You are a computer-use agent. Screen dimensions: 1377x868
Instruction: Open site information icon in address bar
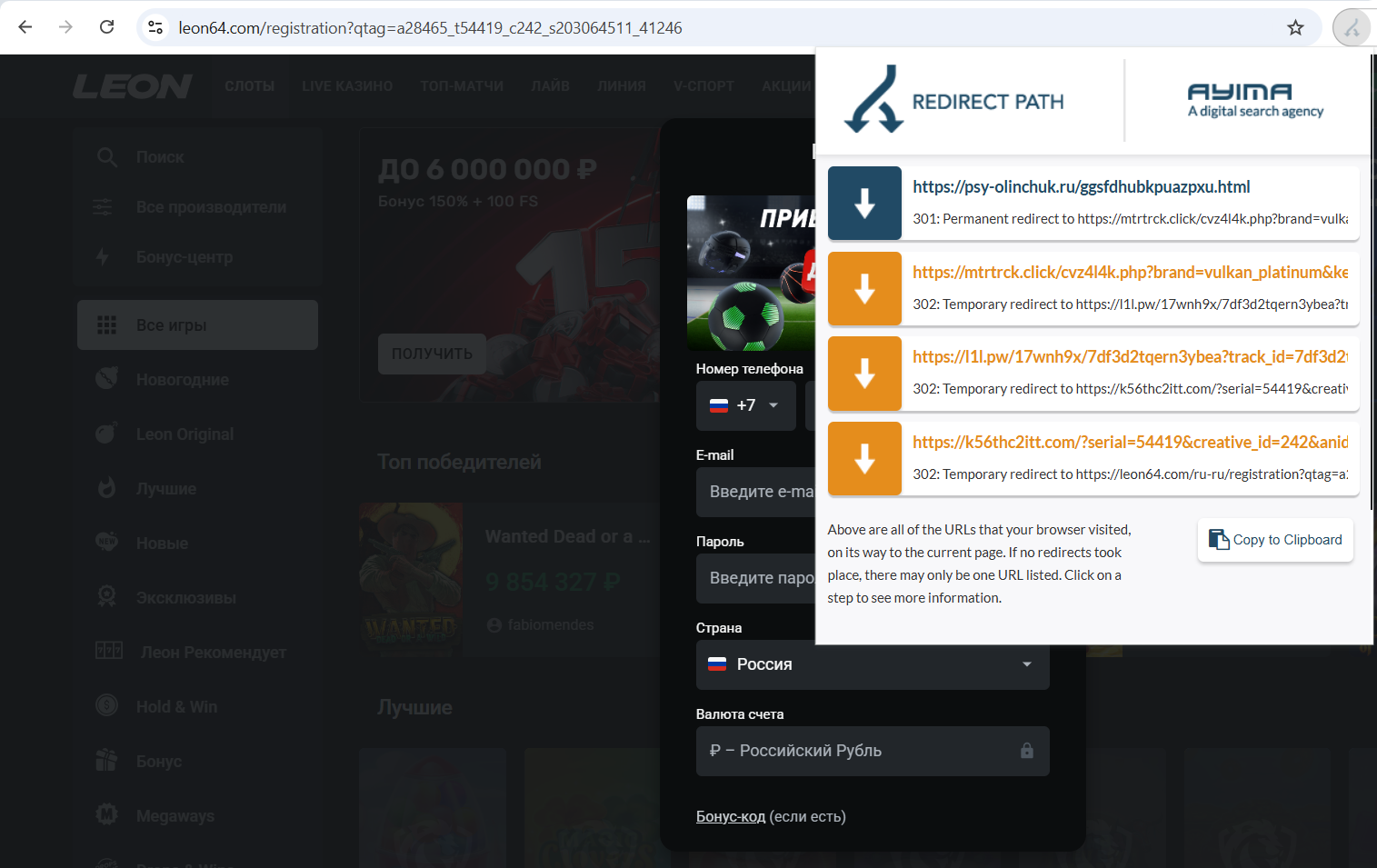(x=155, y=27)
